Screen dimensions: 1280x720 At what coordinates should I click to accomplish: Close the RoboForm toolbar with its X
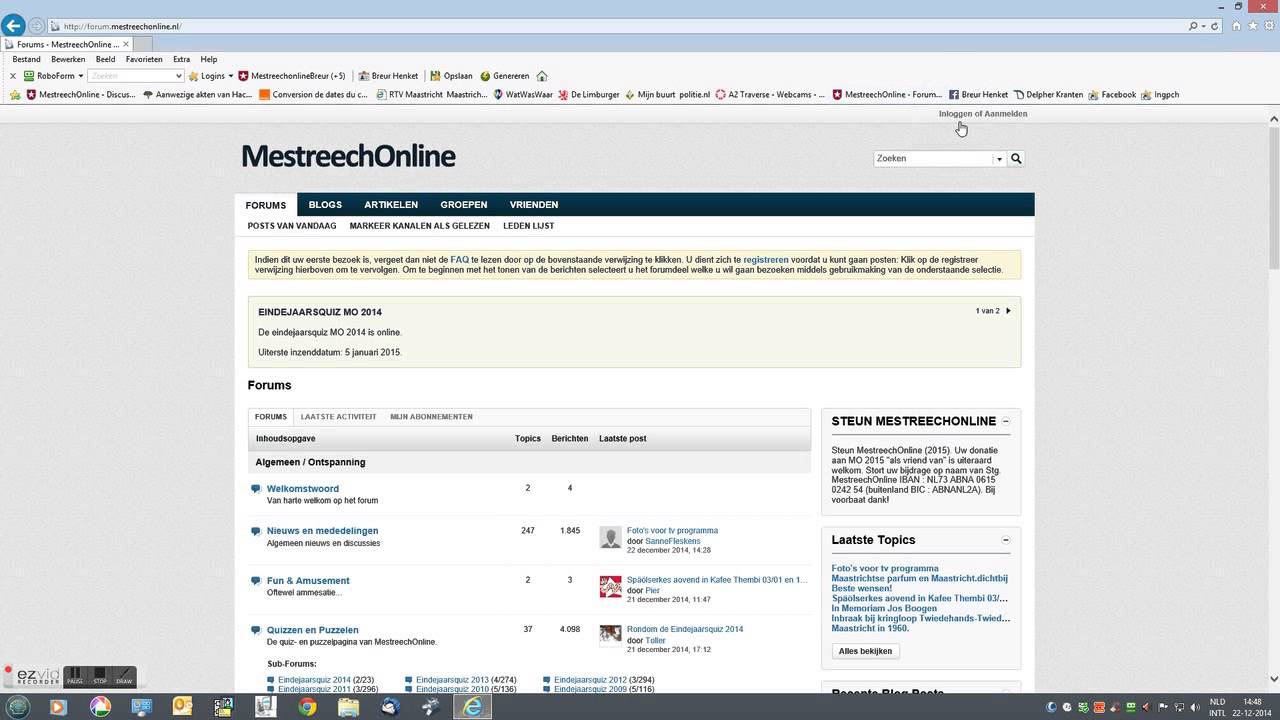pyautogui.click(x=12, y=76)
